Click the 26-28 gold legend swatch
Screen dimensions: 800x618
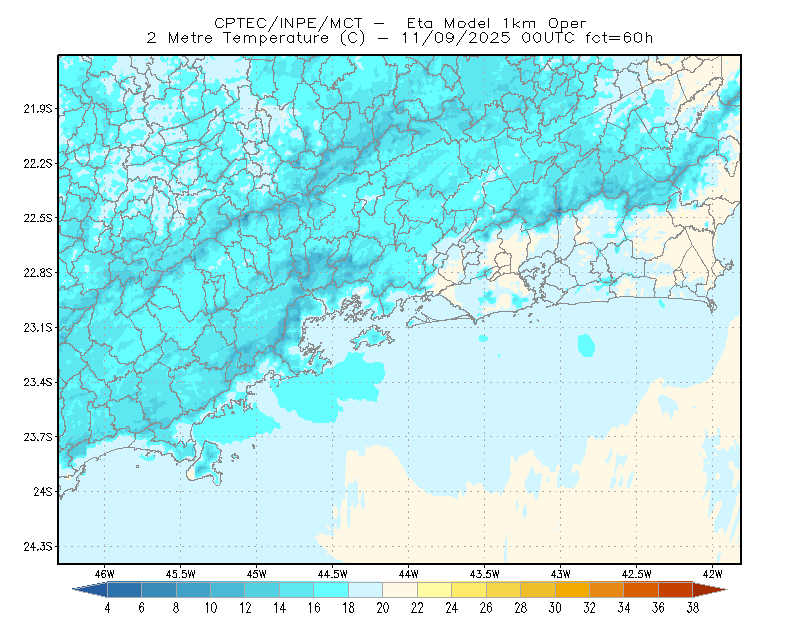click(x=503, y=590)
